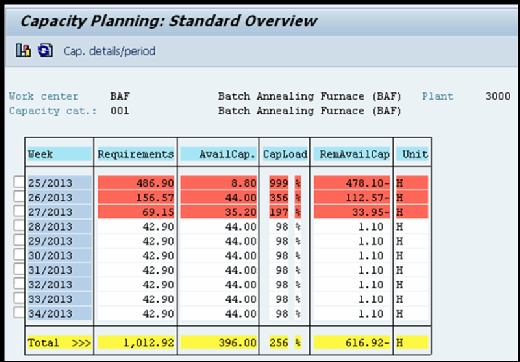Click the Capacity cat. value 001
The width and height of the screenshot is (520, 362).
[x=120, y=110]
